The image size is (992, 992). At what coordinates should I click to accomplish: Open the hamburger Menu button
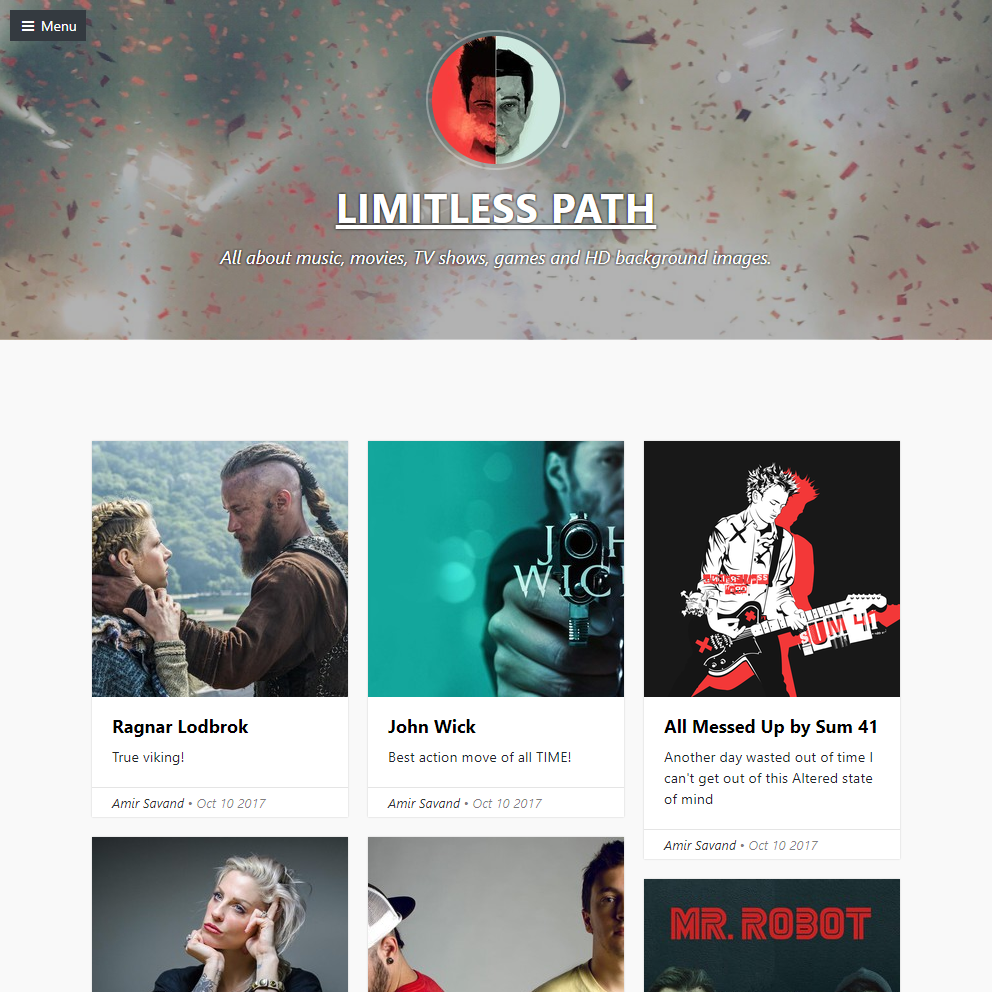[48, 26]
